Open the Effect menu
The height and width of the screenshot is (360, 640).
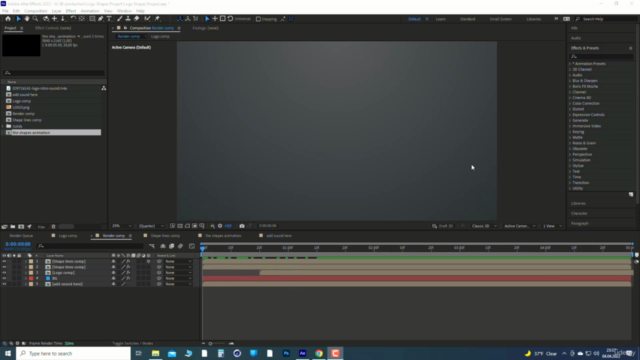tap(71, 11)
